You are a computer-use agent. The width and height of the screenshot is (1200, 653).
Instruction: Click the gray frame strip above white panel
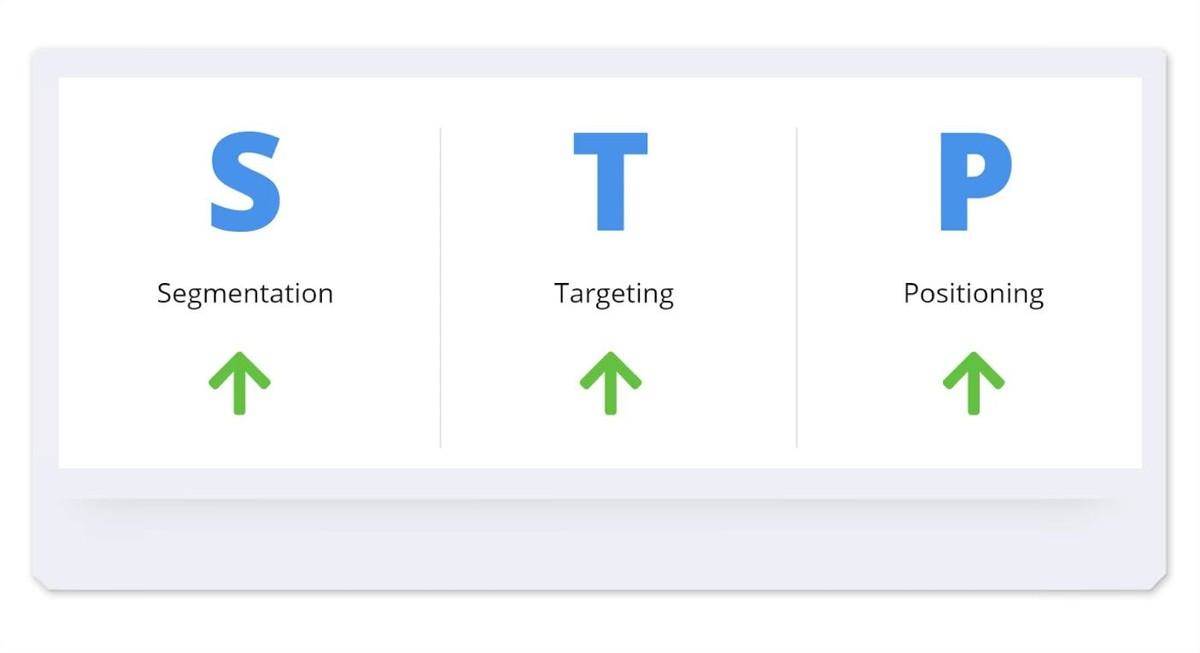600,62
